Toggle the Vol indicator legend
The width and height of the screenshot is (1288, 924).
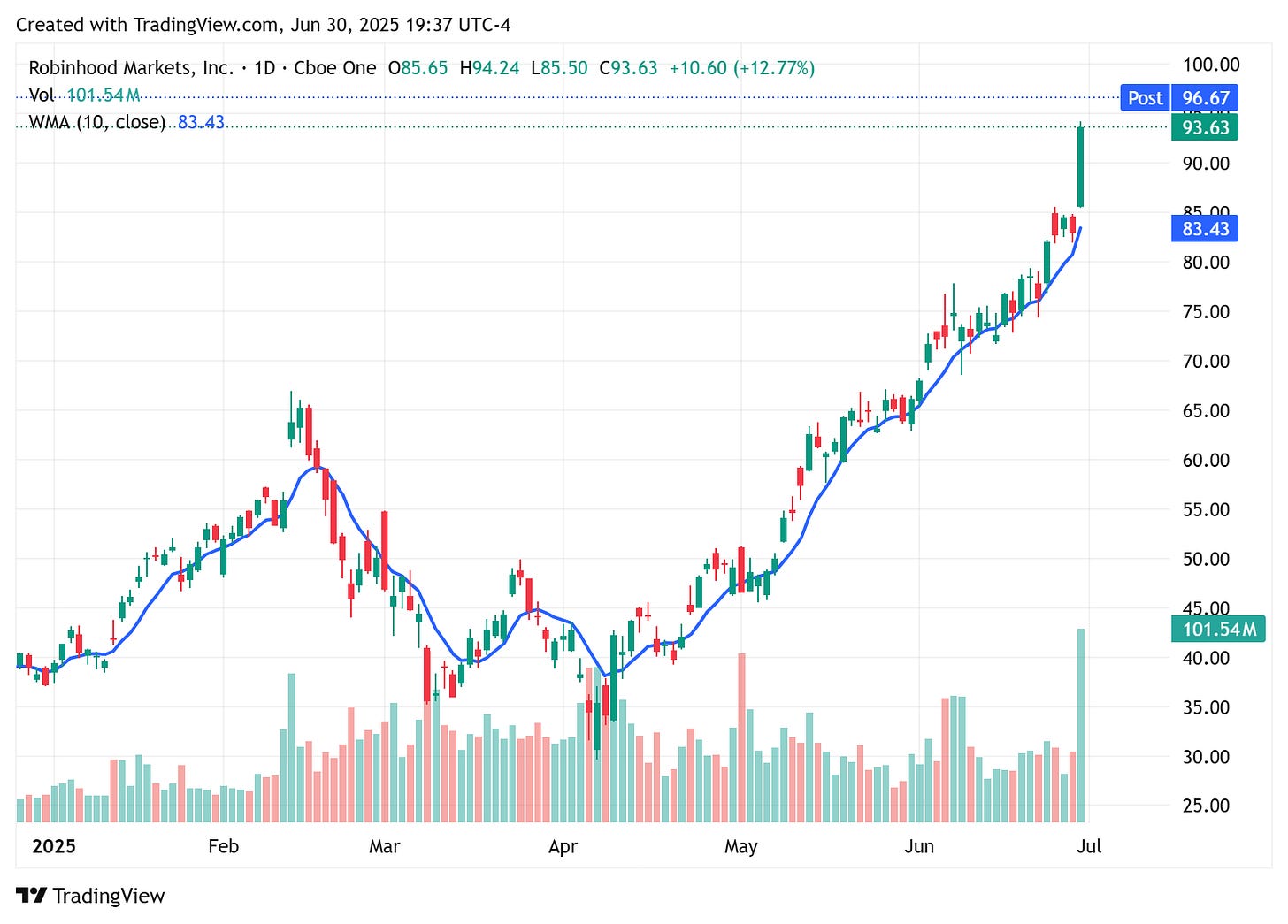(41, 95)
